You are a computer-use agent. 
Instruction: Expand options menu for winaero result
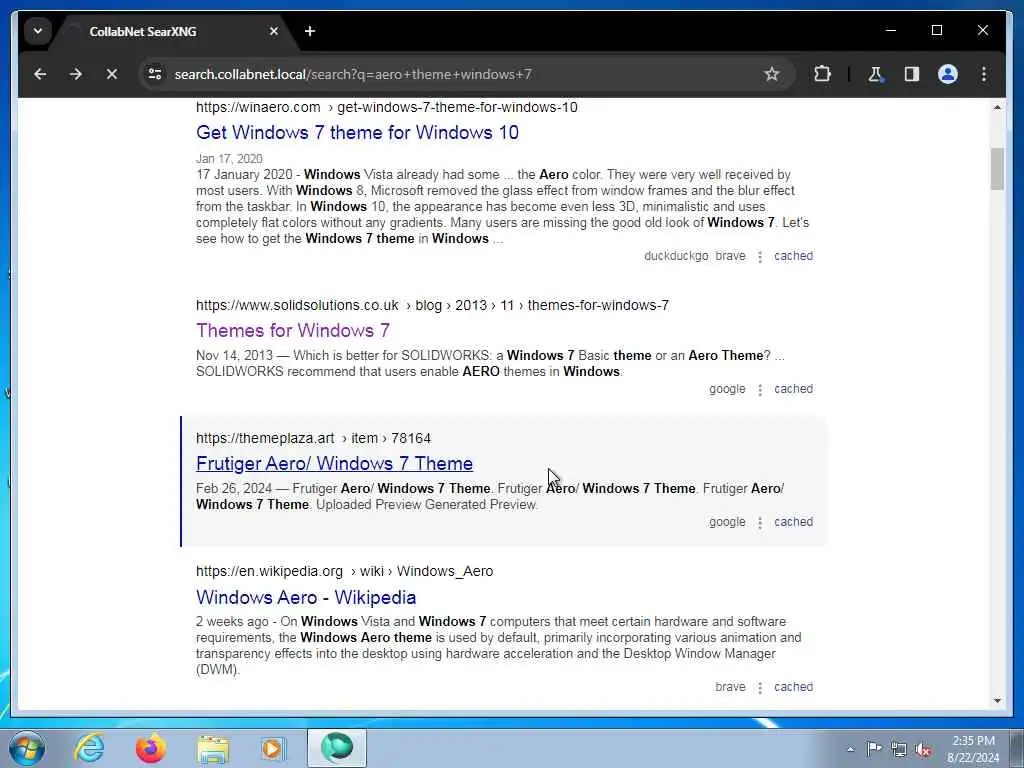tap(760, 257)
